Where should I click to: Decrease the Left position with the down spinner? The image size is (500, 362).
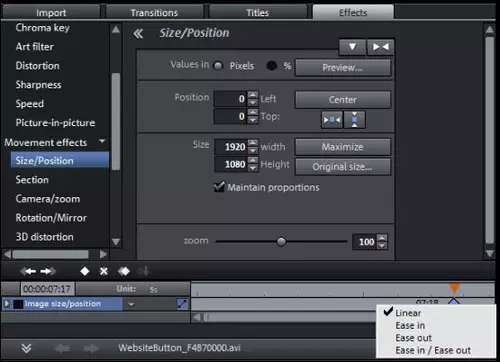[253, 103]
